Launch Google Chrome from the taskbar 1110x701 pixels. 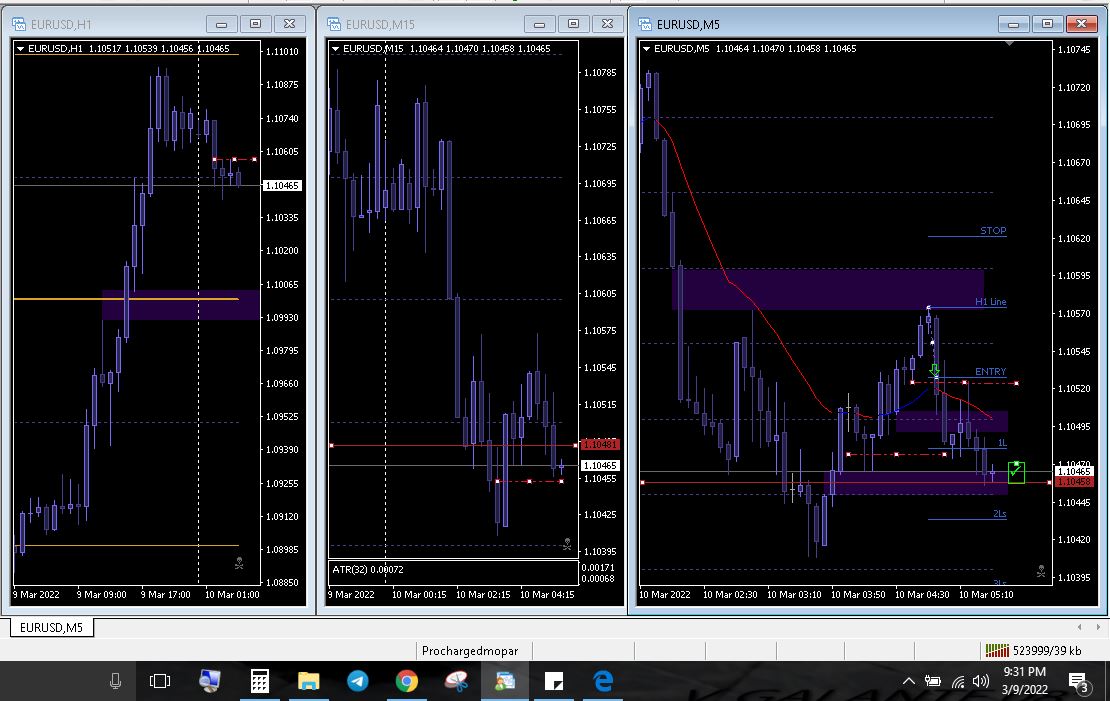point(406,681)
